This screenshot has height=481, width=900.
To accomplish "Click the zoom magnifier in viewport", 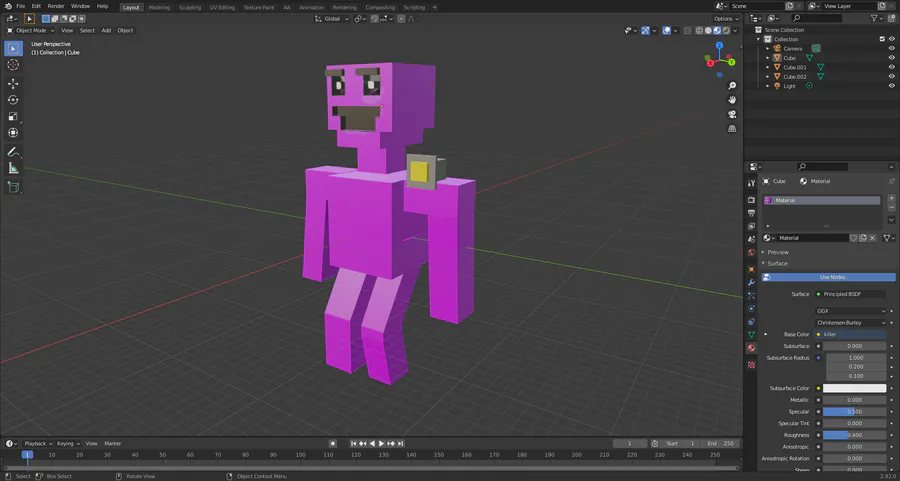I will pos(732,86).
